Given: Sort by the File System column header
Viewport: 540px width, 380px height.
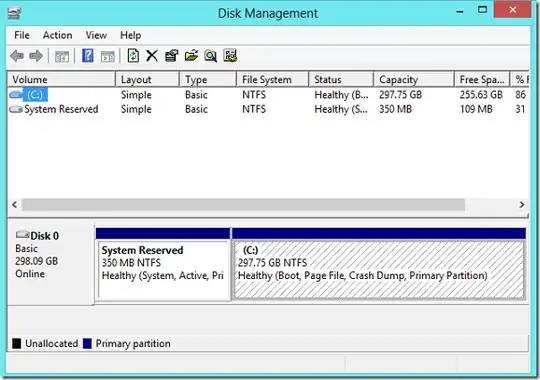Looking at the screenshot, I should point(272,80).
